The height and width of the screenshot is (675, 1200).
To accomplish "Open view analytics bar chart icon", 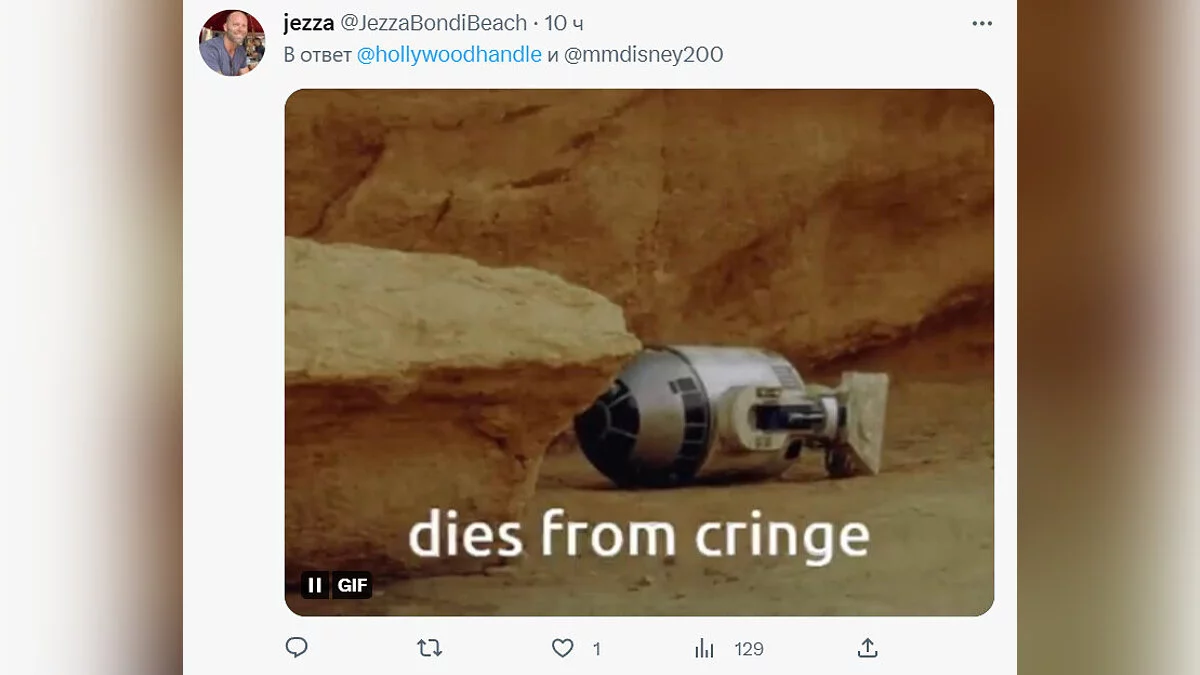I will click(704, 648).
